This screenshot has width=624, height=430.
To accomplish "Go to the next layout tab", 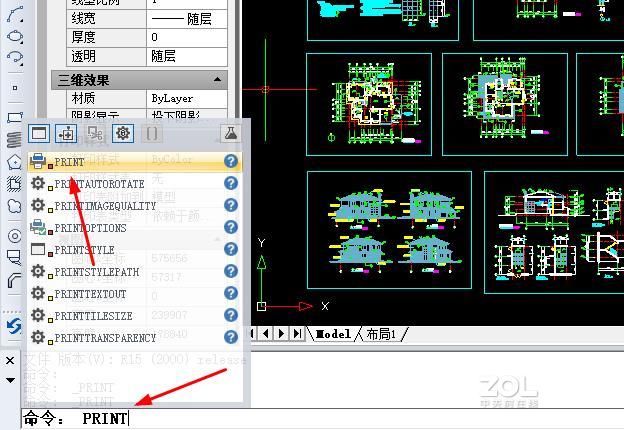I will pos(281,333).
